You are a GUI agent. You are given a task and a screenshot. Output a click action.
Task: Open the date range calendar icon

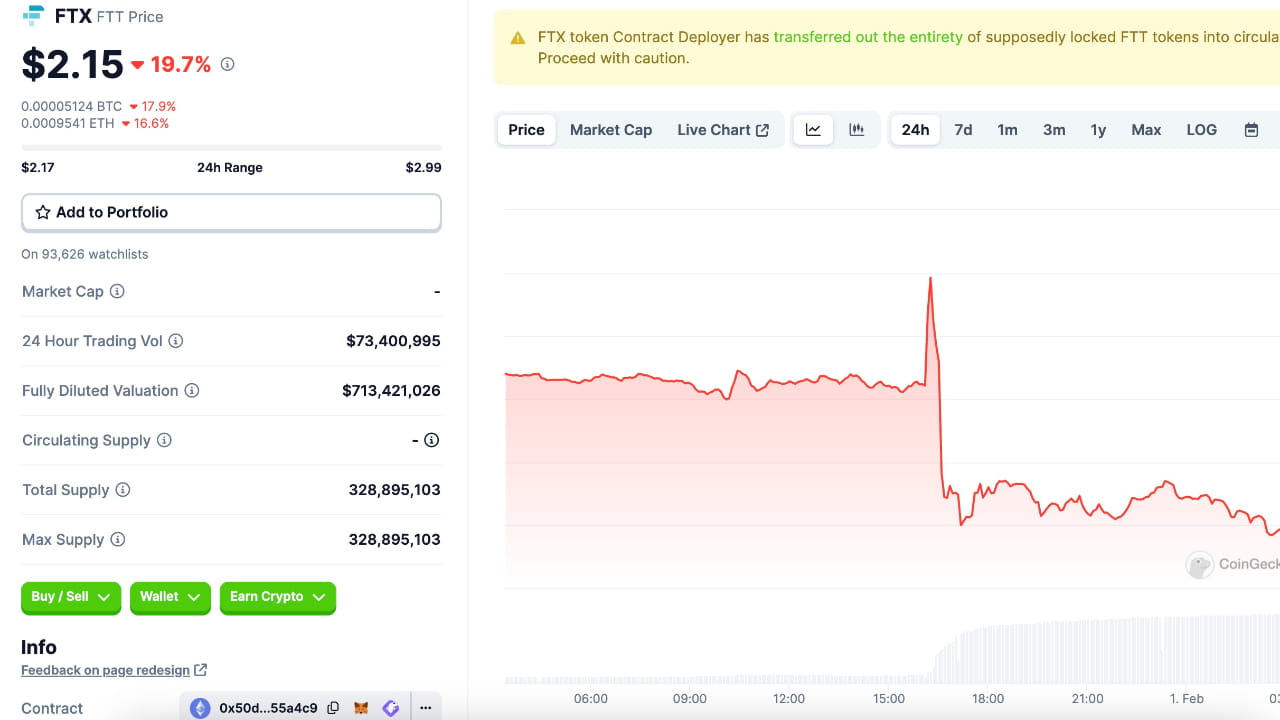click(1251, 129)
